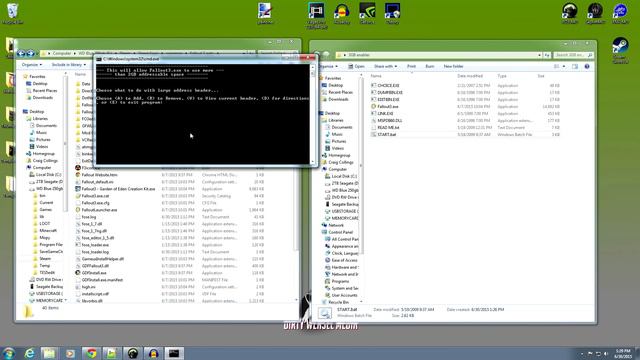The width and height of the screenshot is (640, 360).
Task: Open view options dropdown arrow in right window
Action: (x=564, y=66)
